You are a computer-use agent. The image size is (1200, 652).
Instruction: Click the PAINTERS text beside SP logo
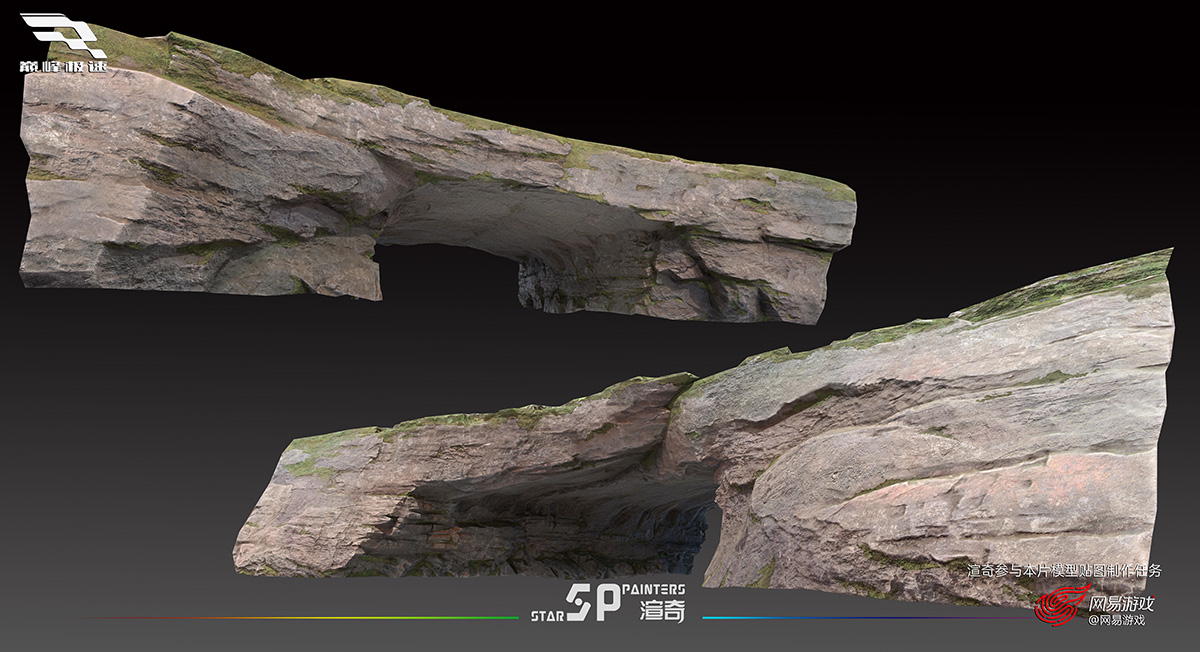[x=658, y=591]
